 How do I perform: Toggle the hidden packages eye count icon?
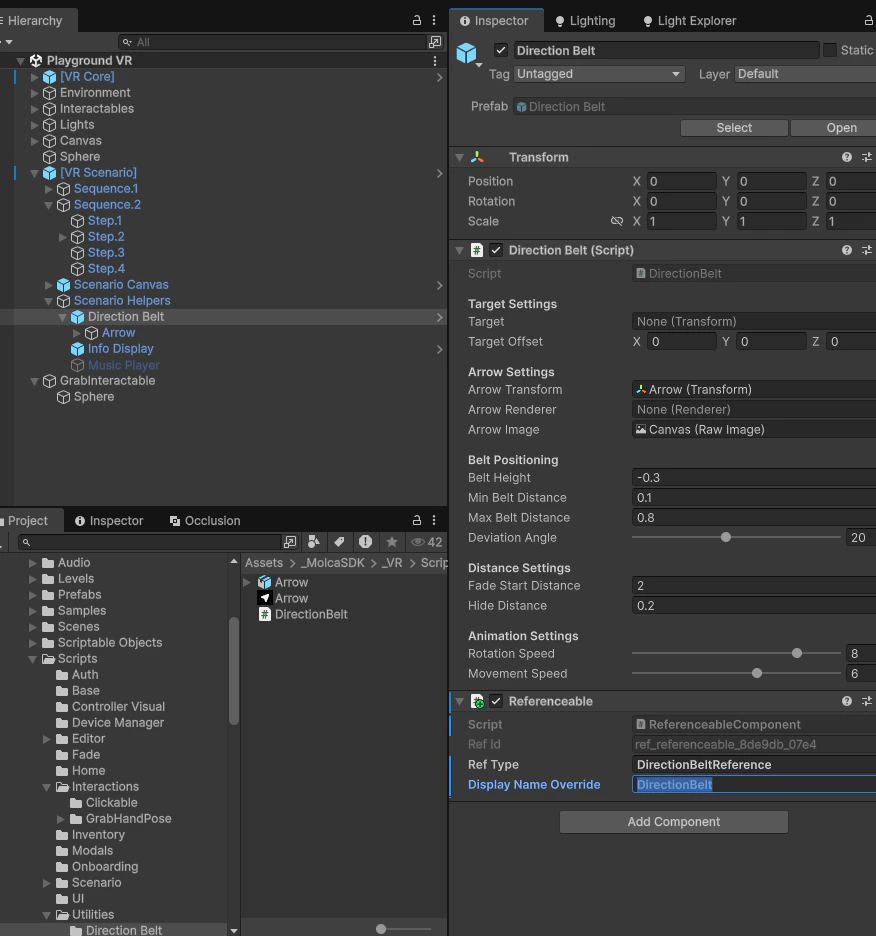pos(426,542)
